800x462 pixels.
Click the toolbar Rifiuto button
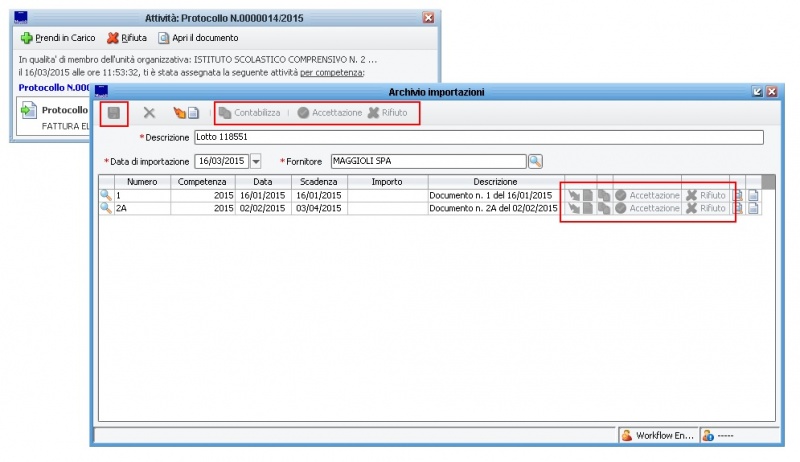pos(388,113)
